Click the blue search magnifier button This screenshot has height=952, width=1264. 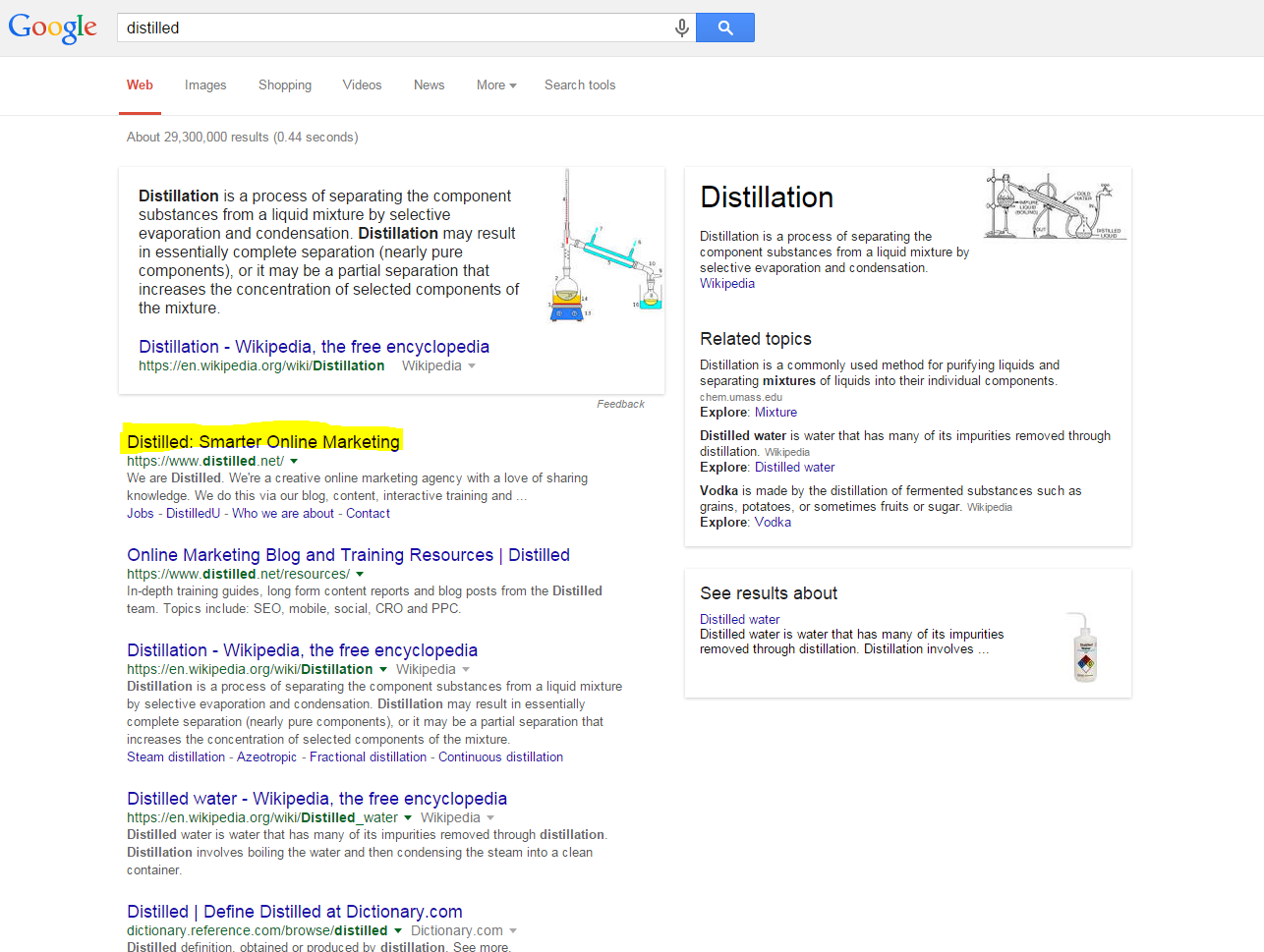pos(725,28)
